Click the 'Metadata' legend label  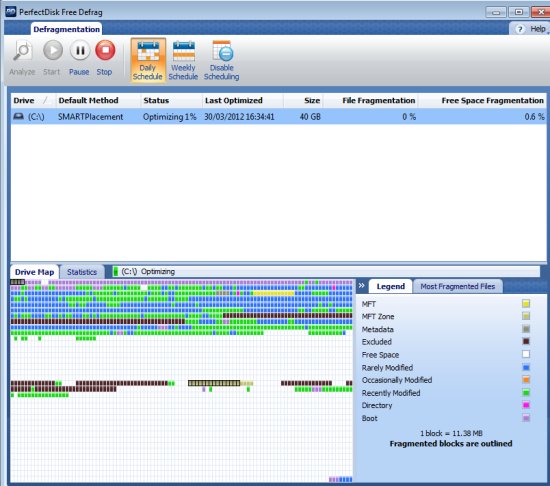[x=377, y=329]
